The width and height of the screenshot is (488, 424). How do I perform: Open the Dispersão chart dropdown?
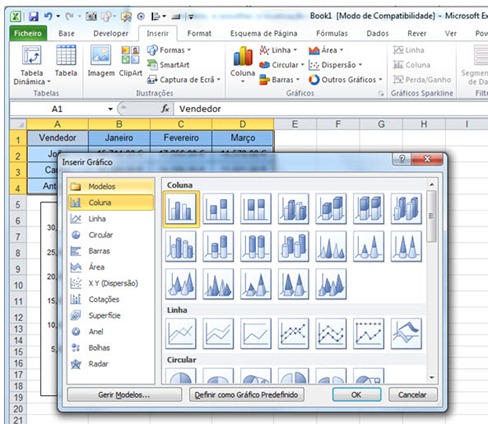(335, 65)
